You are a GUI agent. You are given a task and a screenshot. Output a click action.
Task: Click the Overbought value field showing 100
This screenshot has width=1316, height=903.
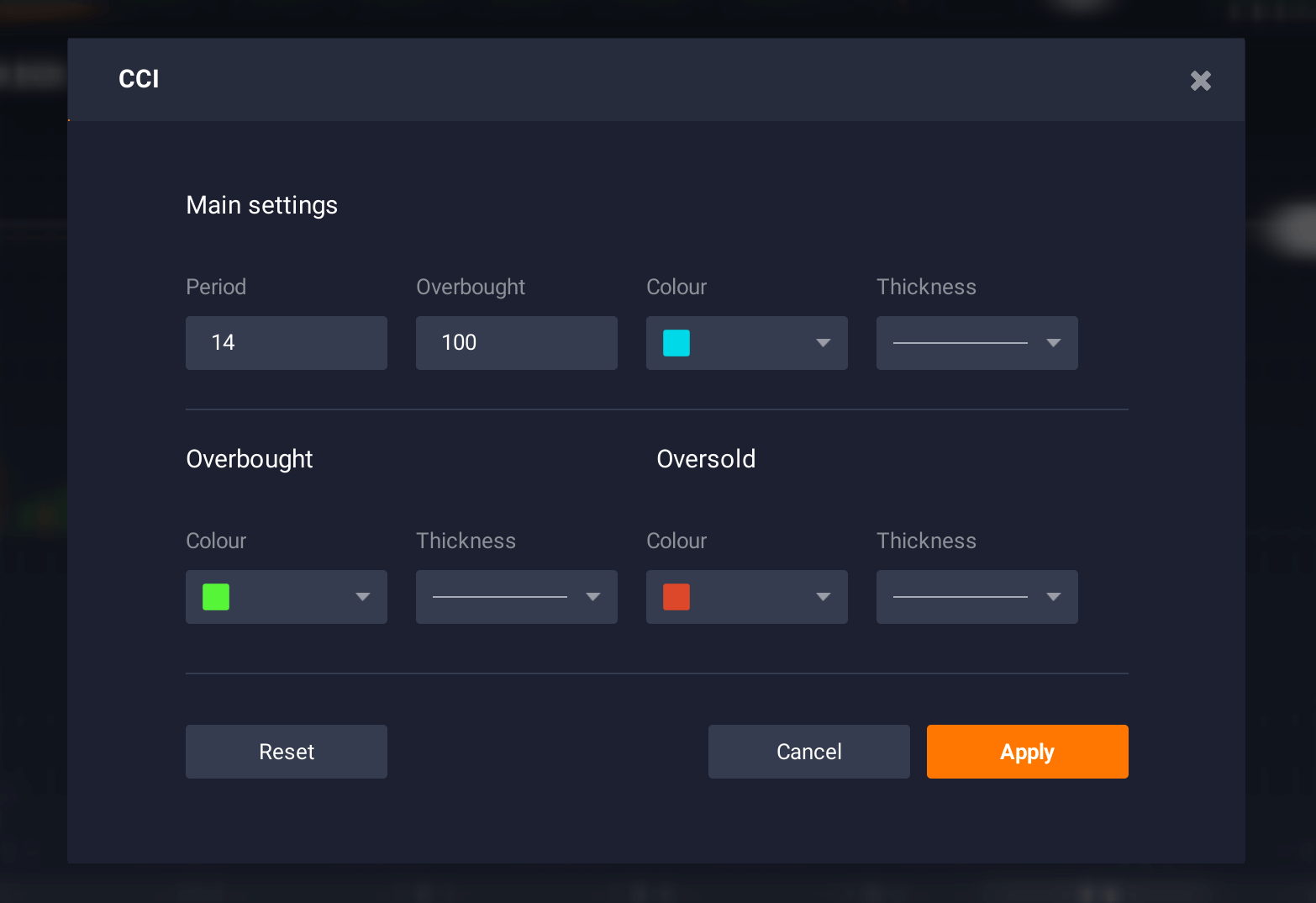[x=516, y=343]
